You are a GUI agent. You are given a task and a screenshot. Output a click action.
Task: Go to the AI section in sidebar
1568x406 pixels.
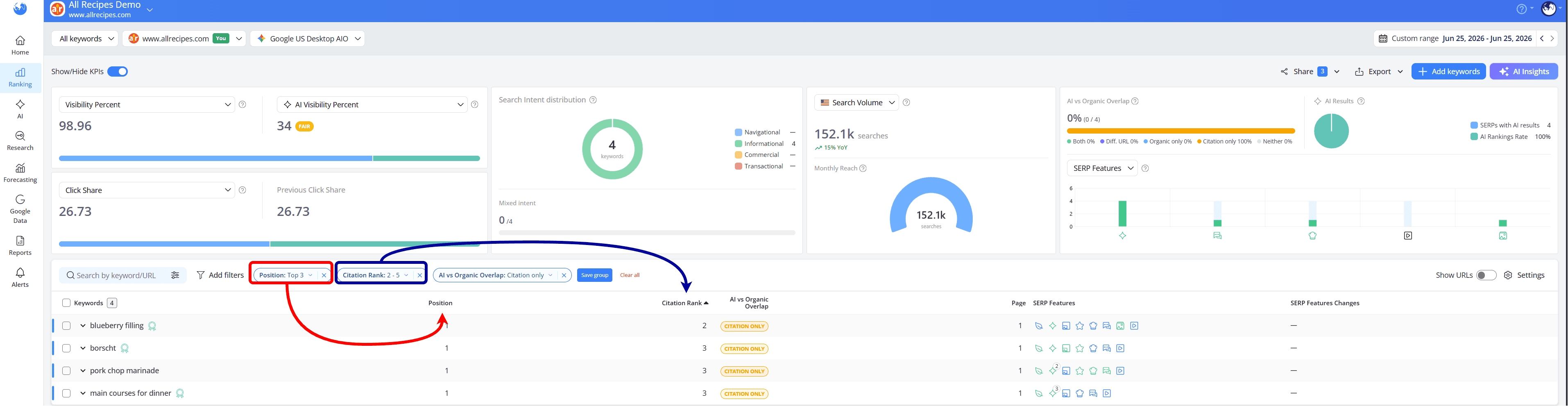pyautogui.click(x=20, y=109)
